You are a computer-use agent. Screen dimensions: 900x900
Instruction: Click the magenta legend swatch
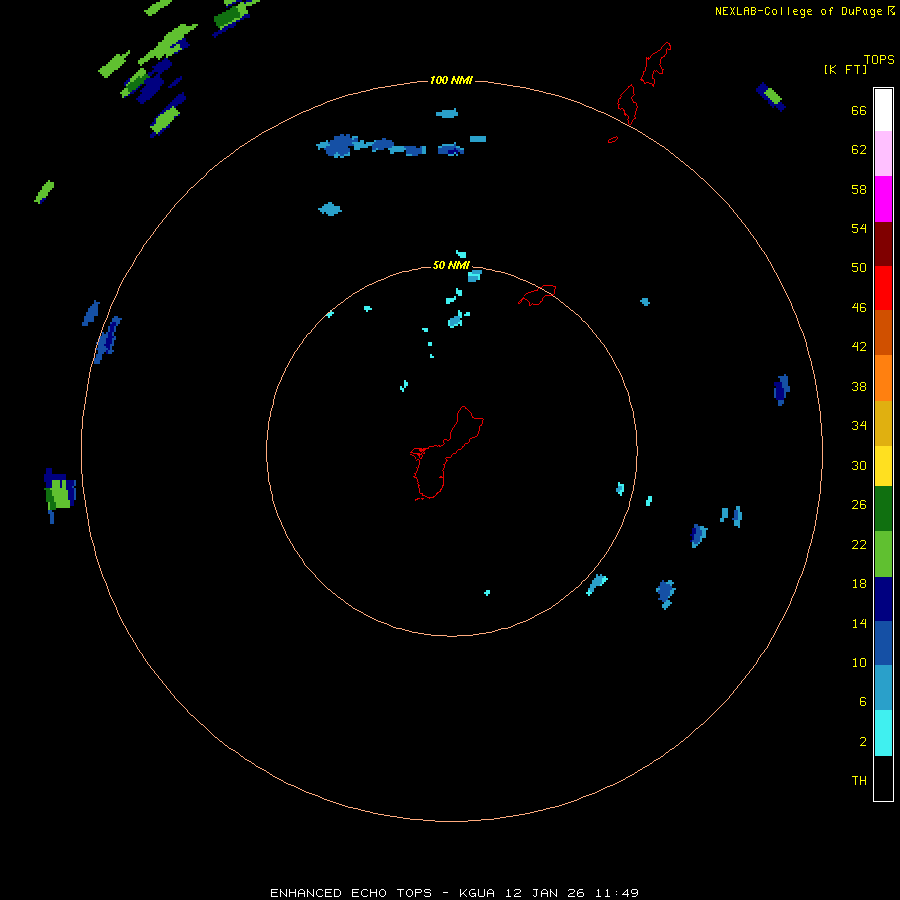[883, 199]
